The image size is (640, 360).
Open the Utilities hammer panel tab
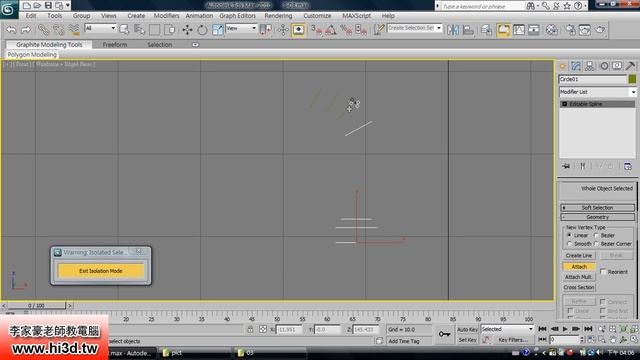pyautogui.click(x=630, y=66)
